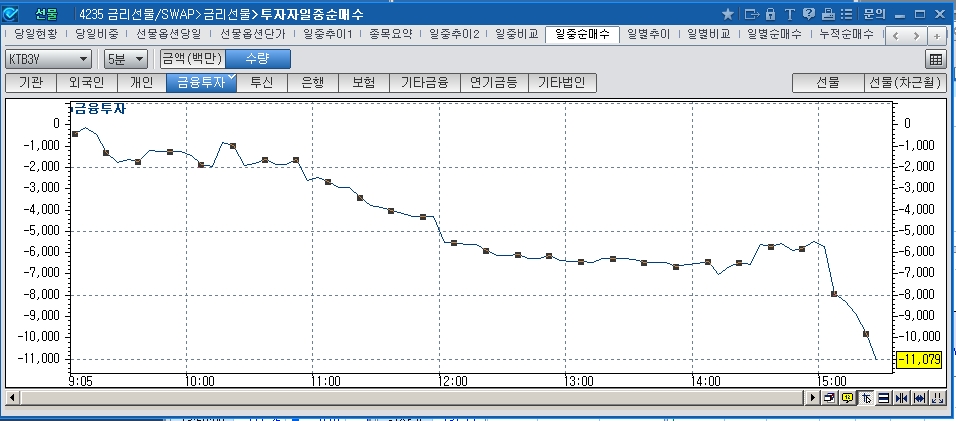Switch to the 일중비교 tab

pyautogui.click(x=516, y=35)
